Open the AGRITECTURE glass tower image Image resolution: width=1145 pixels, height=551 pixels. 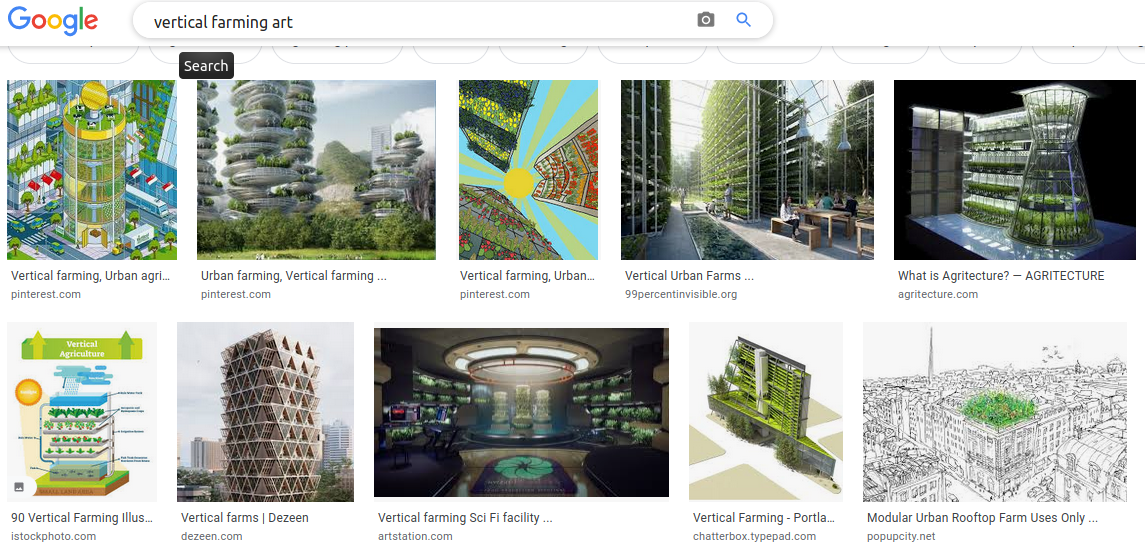point(1014,170)
